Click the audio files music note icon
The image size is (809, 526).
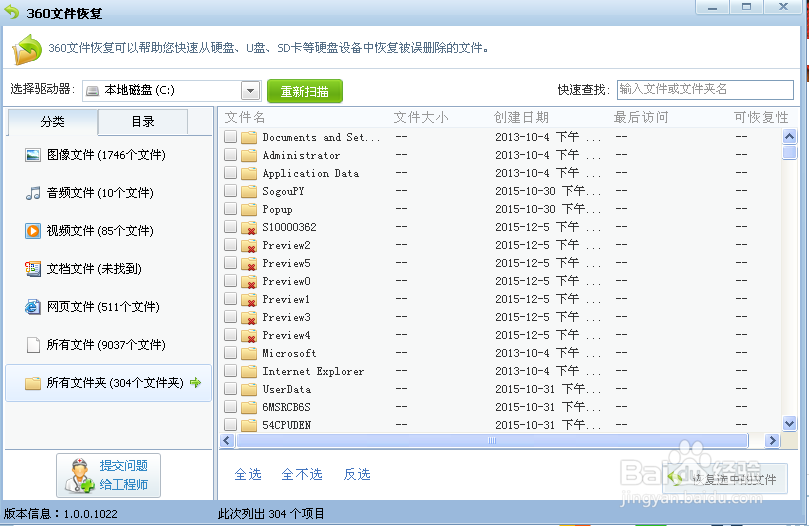click(x=33, y=193)
